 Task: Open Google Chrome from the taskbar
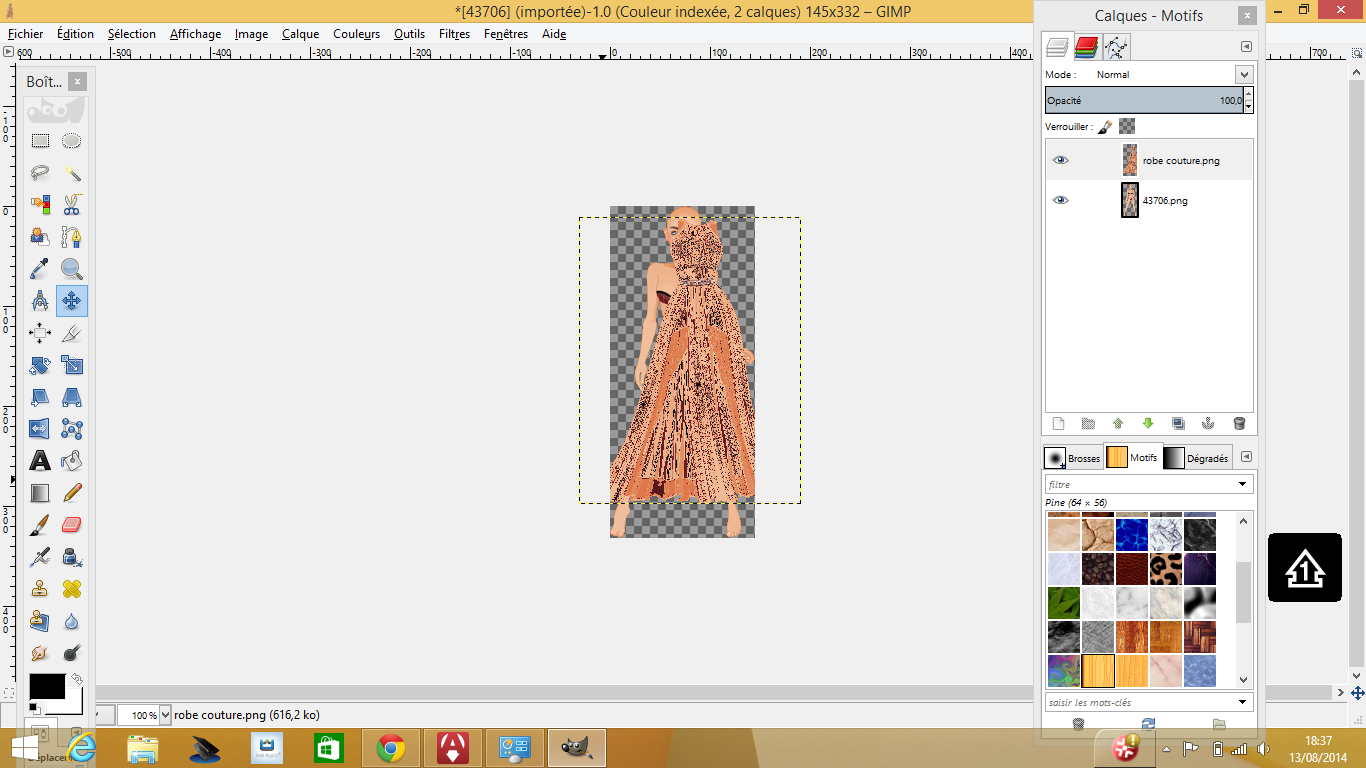coord(390,748)
